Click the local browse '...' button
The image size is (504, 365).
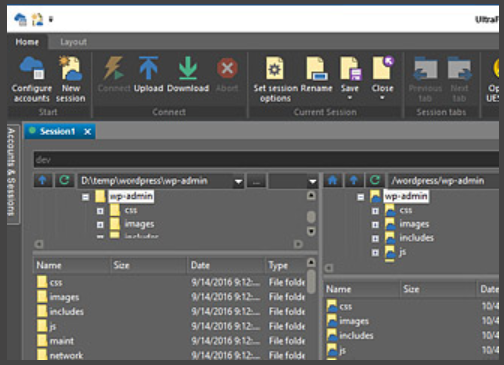click(256, 182)
